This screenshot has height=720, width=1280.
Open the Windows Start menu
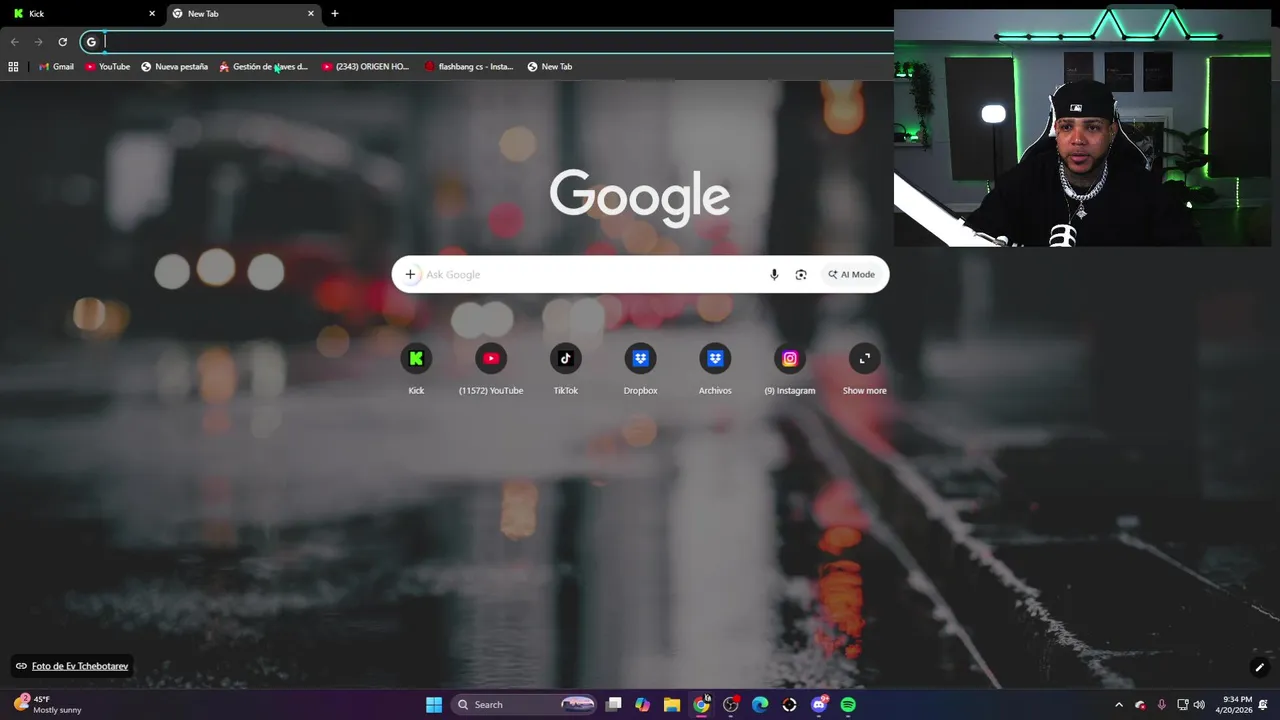click(434, 705)
